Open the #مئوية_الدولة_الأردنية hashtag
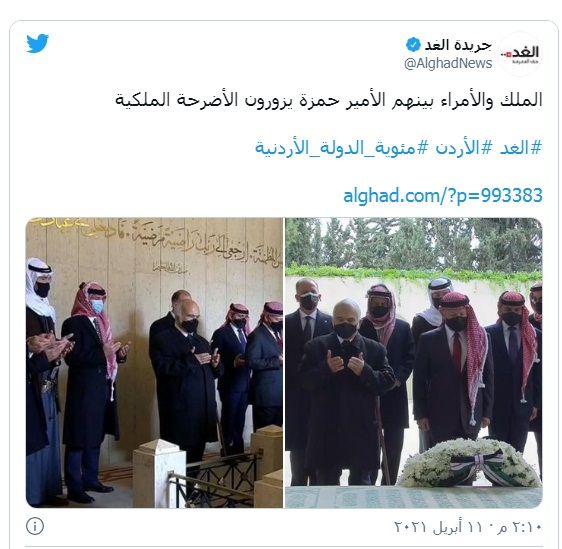 [341, 147]
